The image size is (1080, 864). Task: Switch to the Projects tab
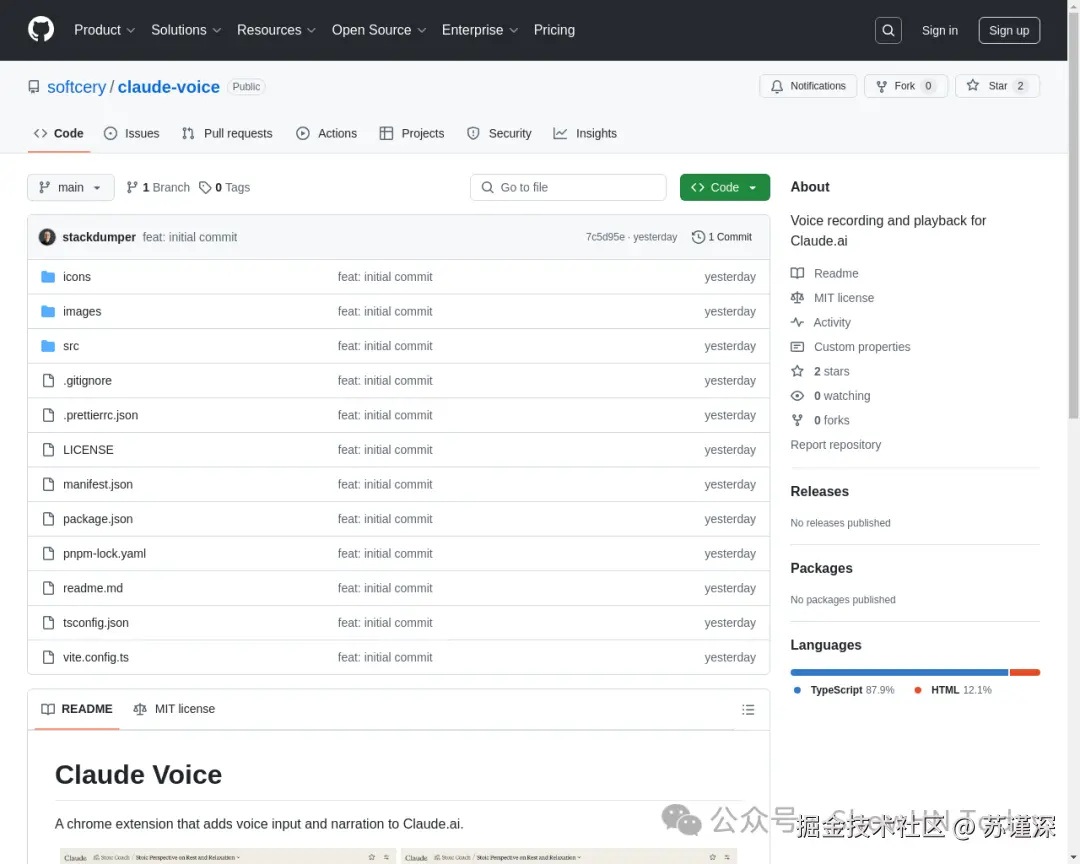tap(412, 134)
